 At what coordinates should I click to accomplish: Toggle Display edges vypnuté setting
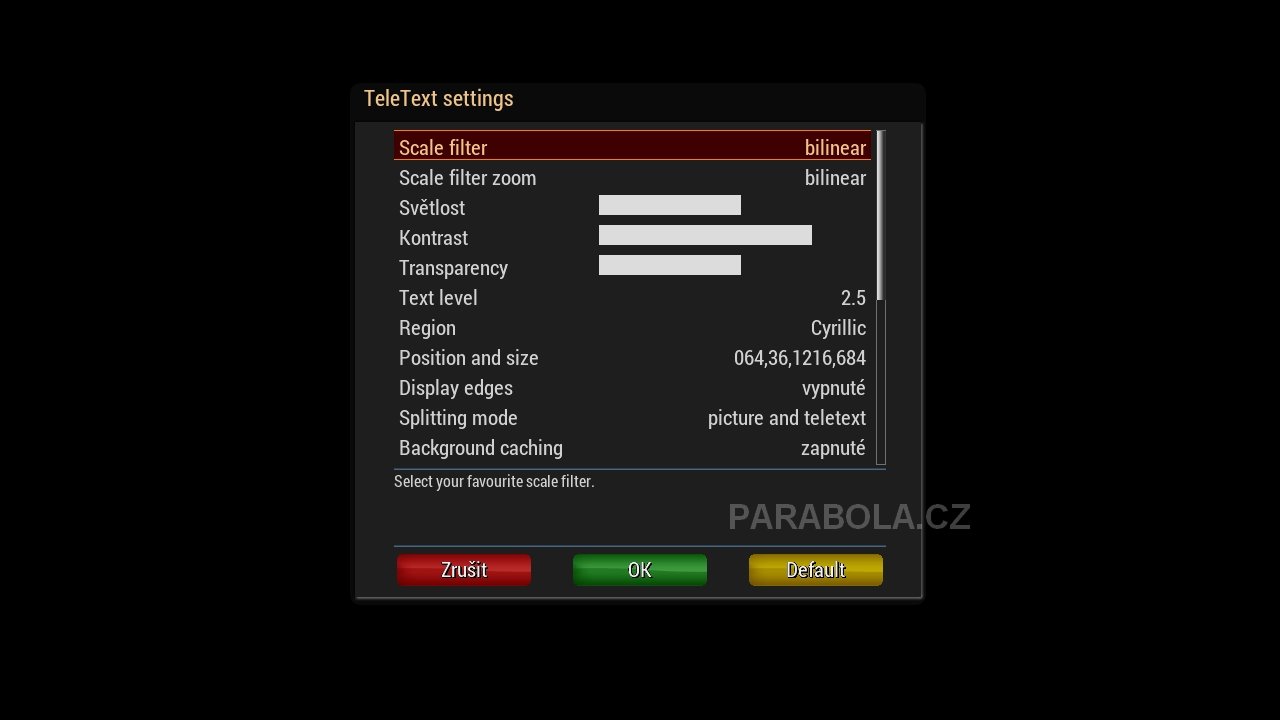(833, 387)
